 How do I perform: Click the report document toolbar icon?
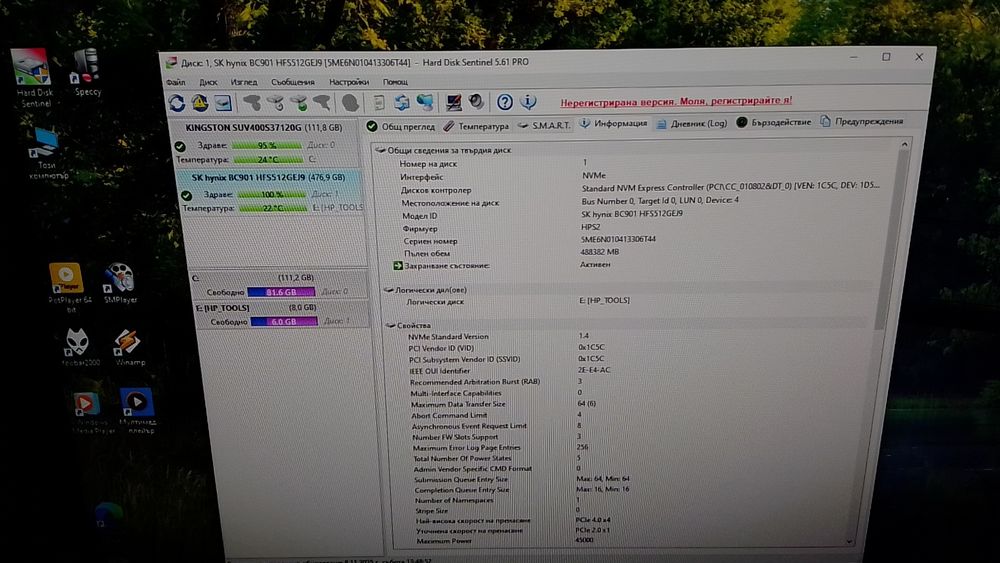[x=379, y=103]
